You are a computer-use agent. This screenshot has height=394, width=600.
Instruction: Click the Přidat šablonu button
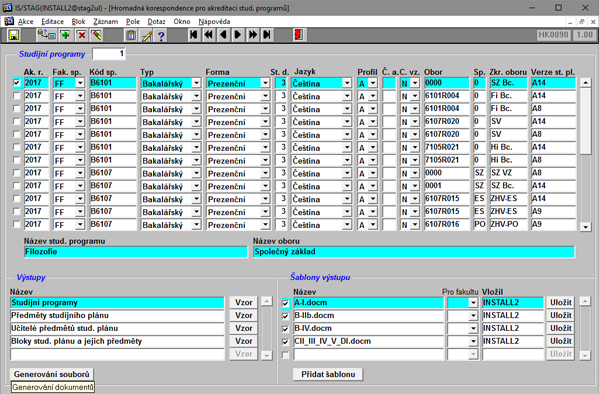[328, 374]
